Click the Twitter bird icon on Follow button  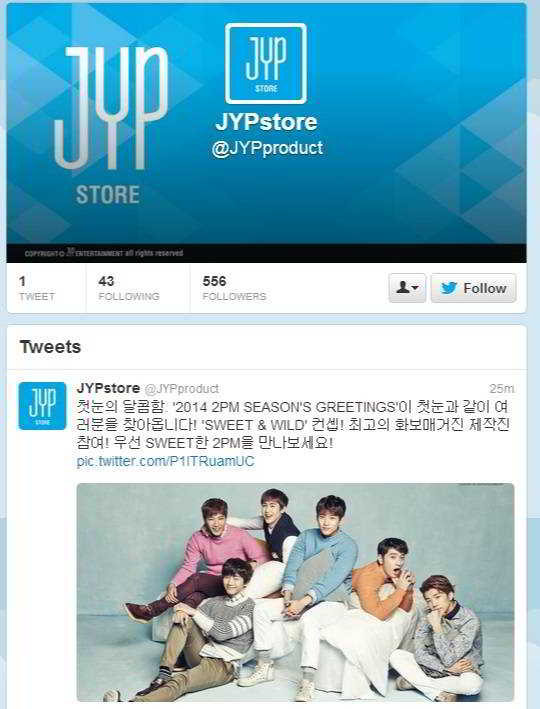point(449,288)
